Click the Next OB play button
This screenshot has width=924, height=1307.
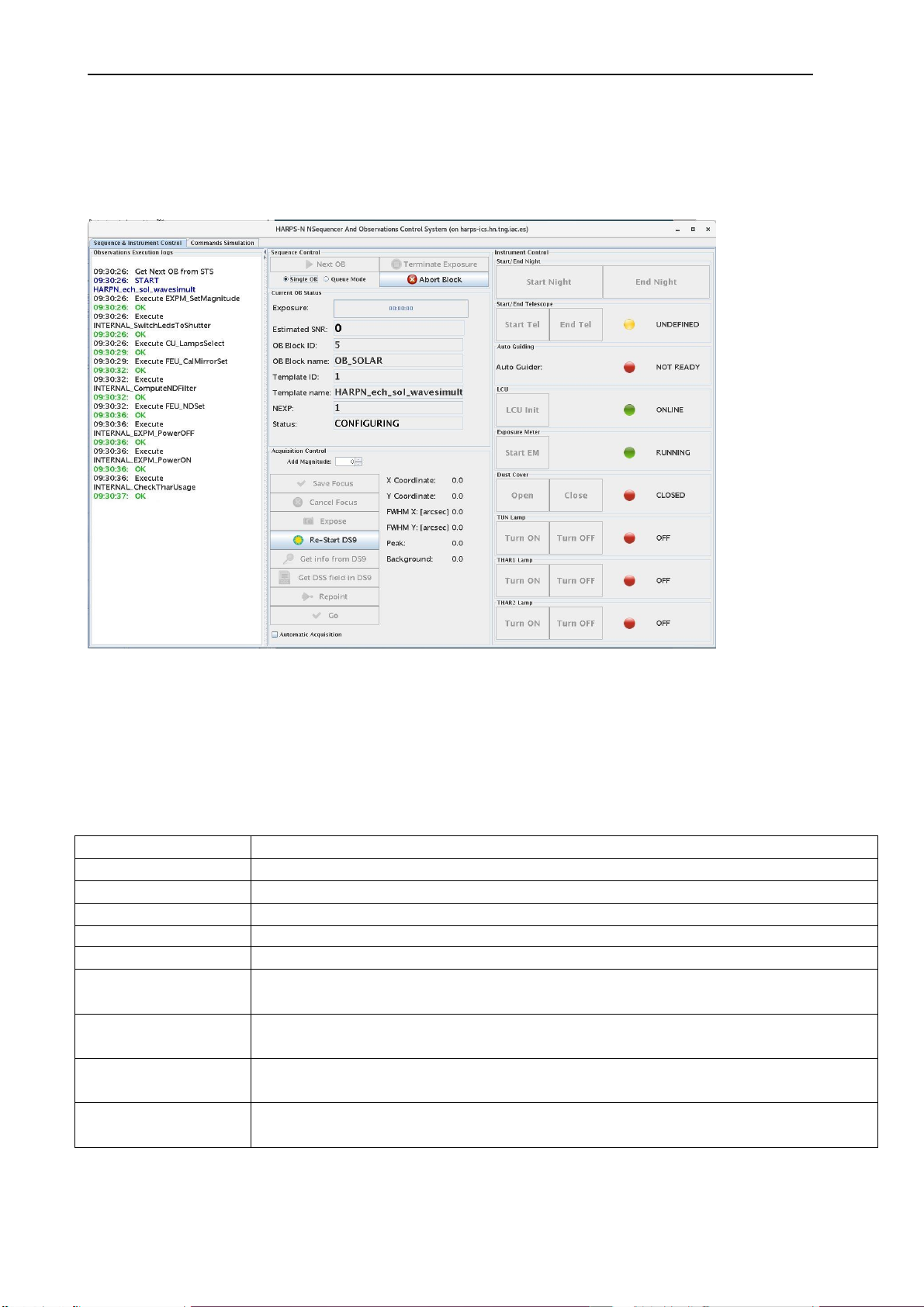tap(324, 265)
